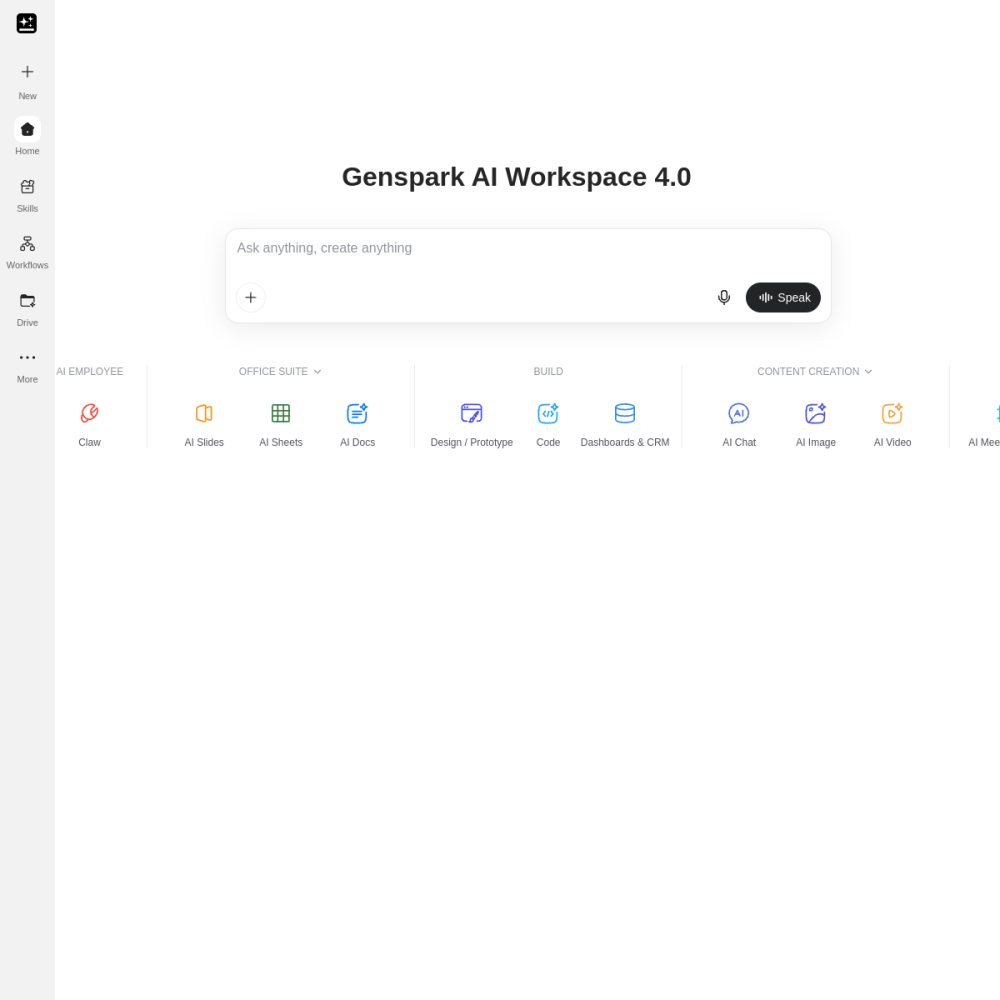This screenshot has height=1000, width=1000.
Task: Go to the Home section
Action: [x=27, y=136]
